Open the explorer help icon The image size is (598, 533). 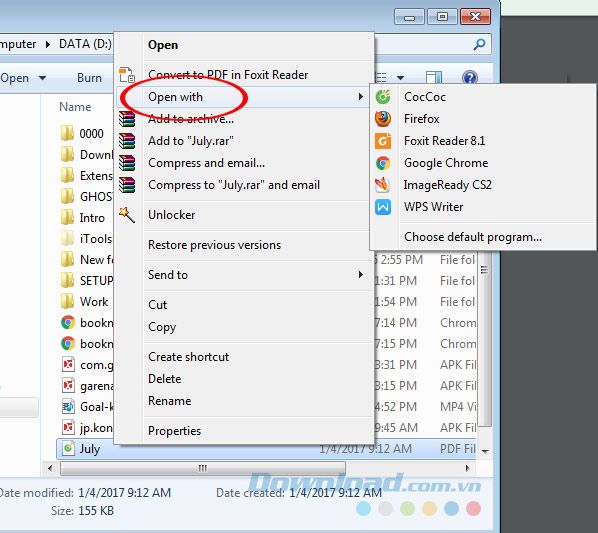[469, 78]
